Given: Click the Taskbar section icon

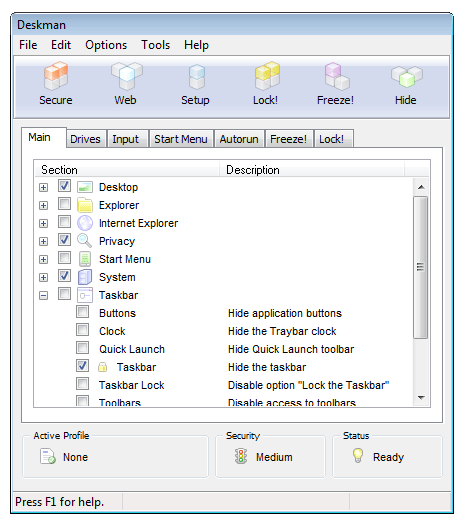Looking at the screenshot, I should point(85,295).
